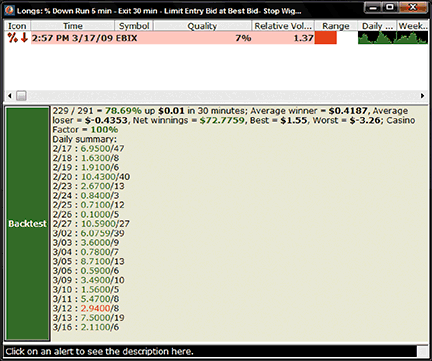Click the 7% quality value
Screen dimensions: 432x361
point(243,38)
